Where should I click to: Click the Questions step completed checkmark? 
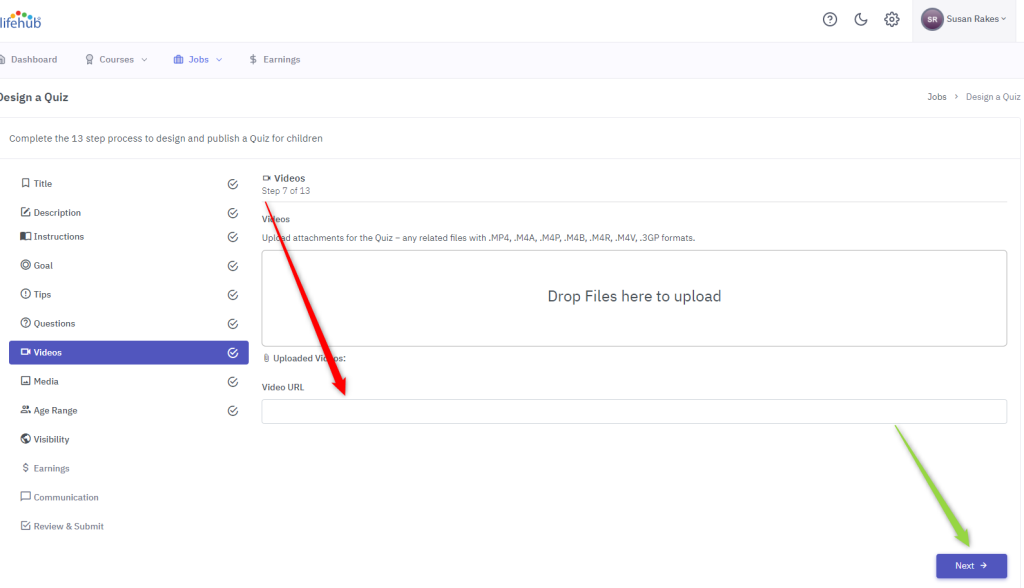[232, 324]
